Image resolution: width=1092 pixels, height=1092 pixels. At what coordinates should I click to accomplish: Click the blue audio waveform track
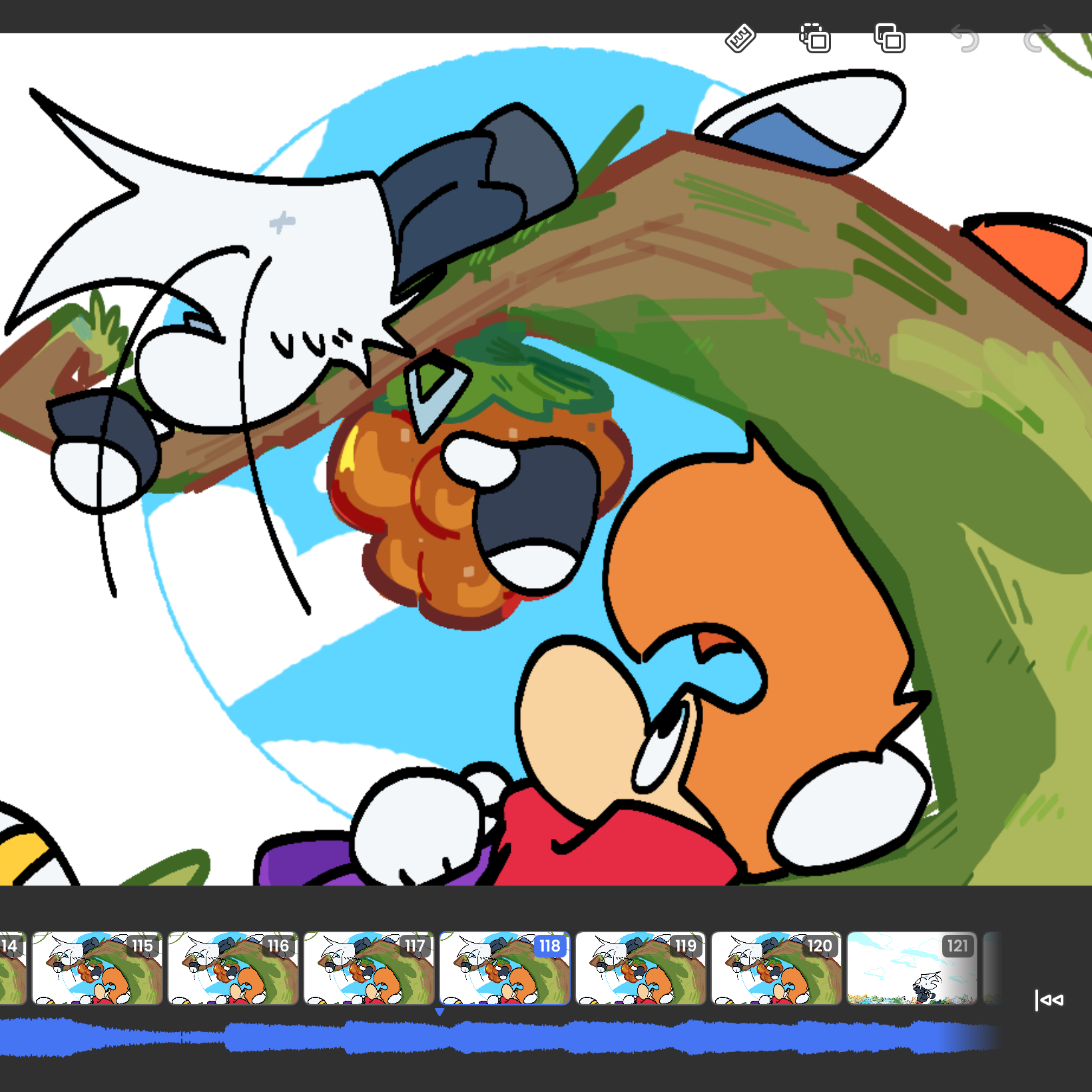point(499,1037)
